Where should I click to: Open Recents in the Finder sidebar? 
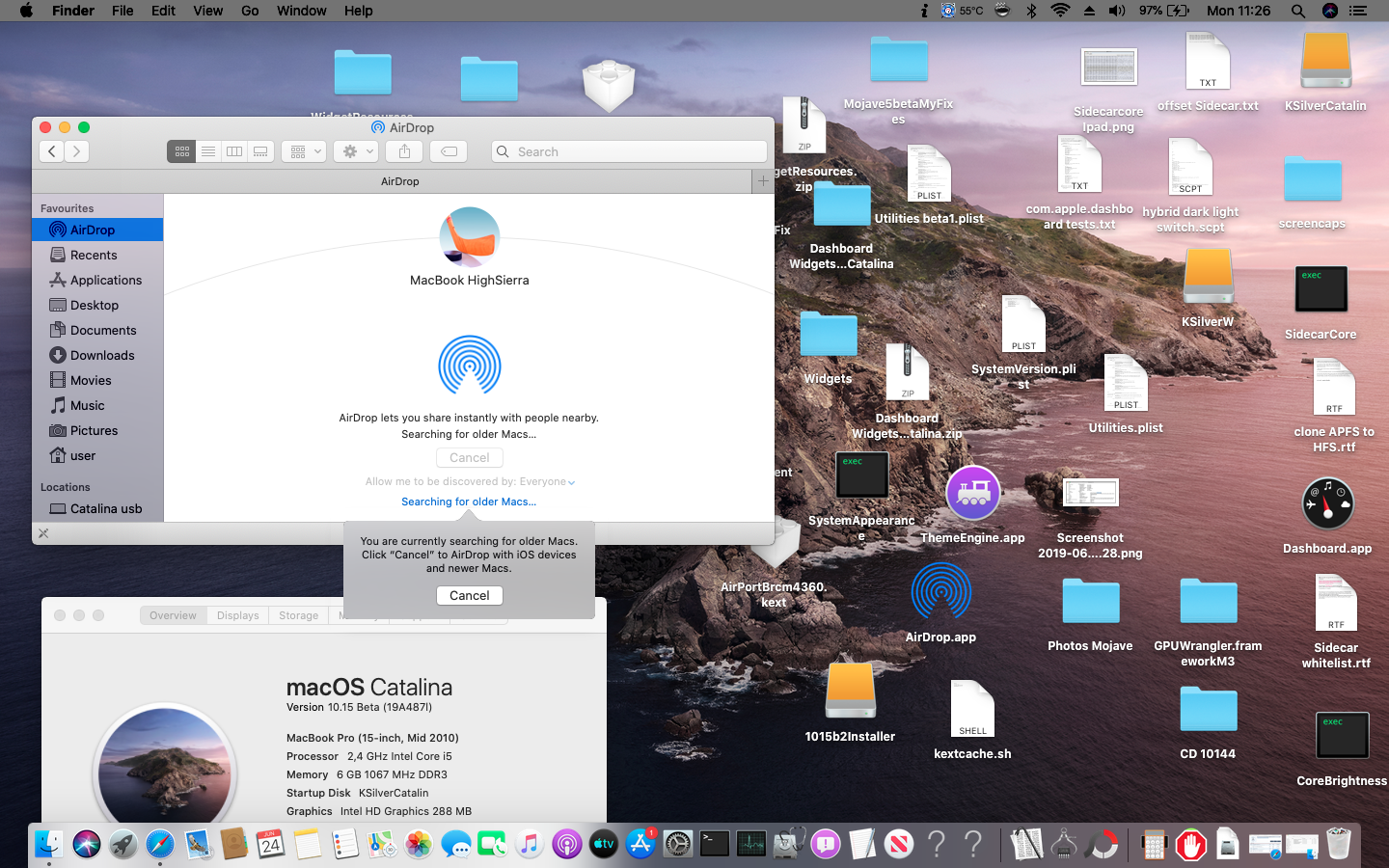pos(97,255)
